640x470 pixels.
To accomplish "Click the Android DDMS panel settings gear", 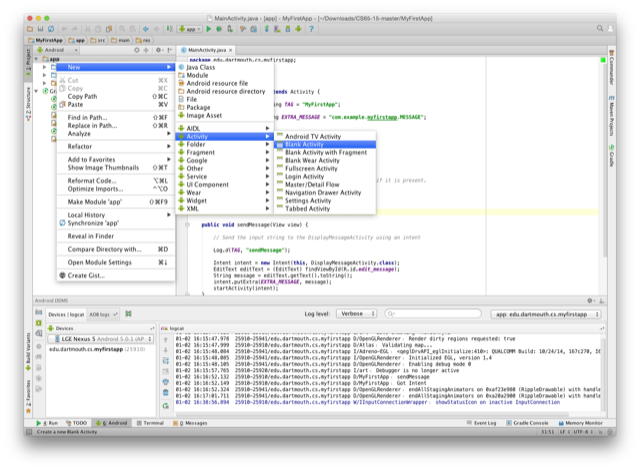I will 590,301.
